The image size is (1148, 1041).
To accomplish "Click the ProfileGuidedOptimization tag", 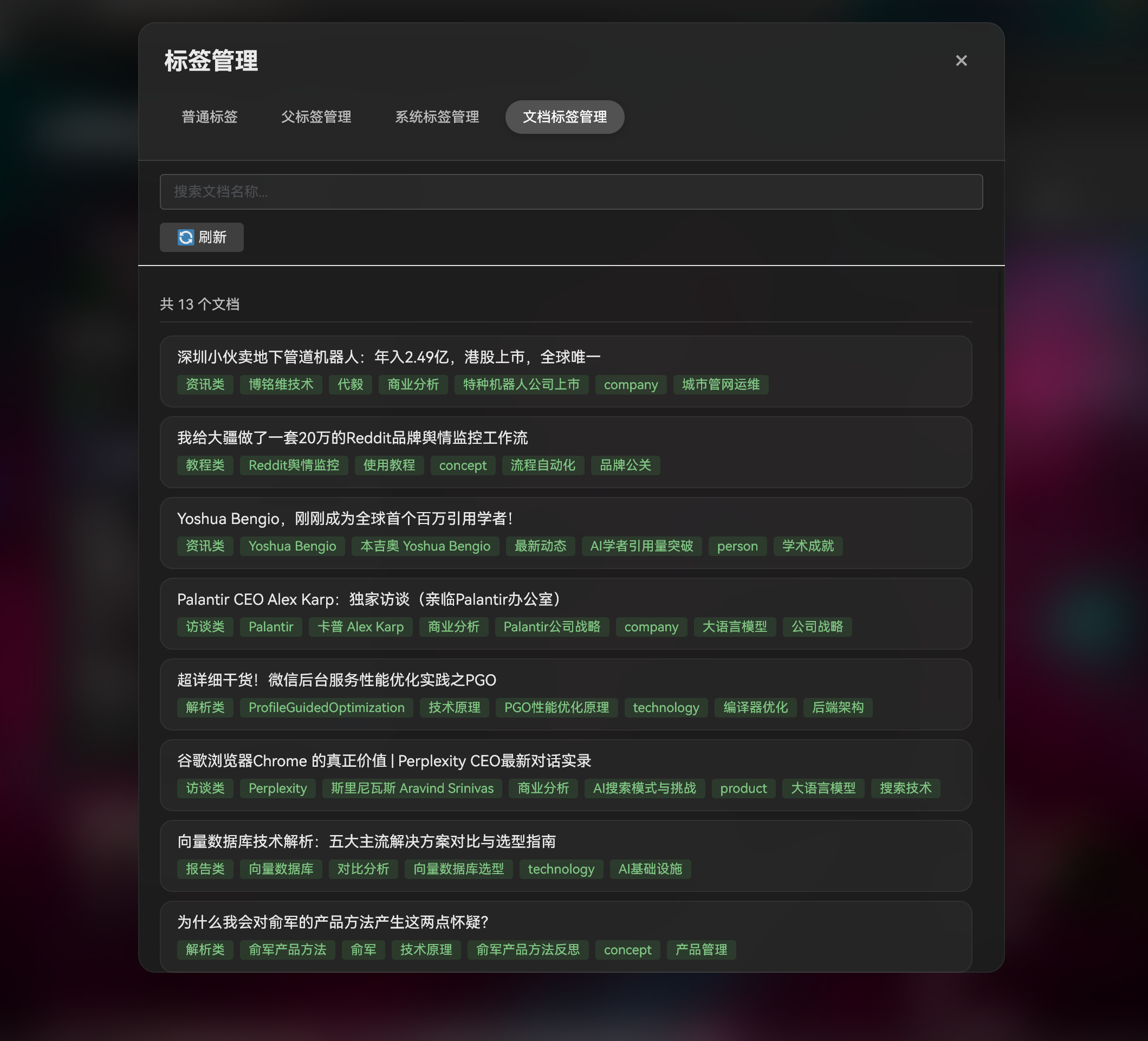I will click(326, 707).
